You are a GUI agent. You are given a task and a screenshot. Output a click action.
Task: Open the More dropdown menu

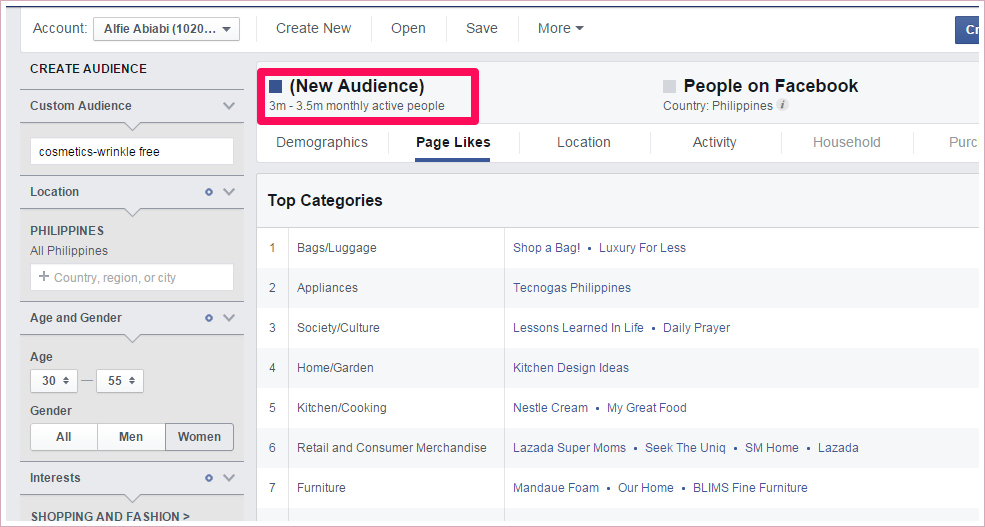[x=560, y=28]
